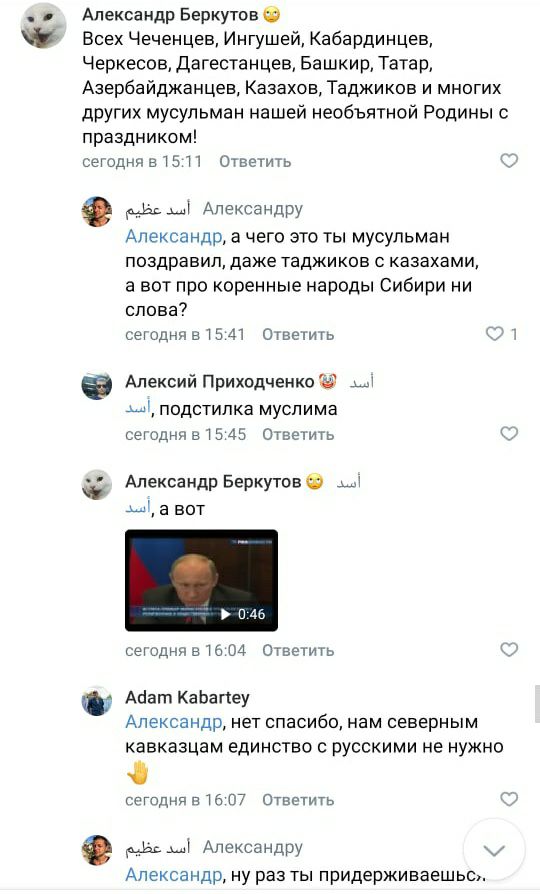This screenshot has height=894, width=540.
Task: Reply to Adam Kabartey's 16:07 comment
Action: pyautogui.click(x=298, y=800)
